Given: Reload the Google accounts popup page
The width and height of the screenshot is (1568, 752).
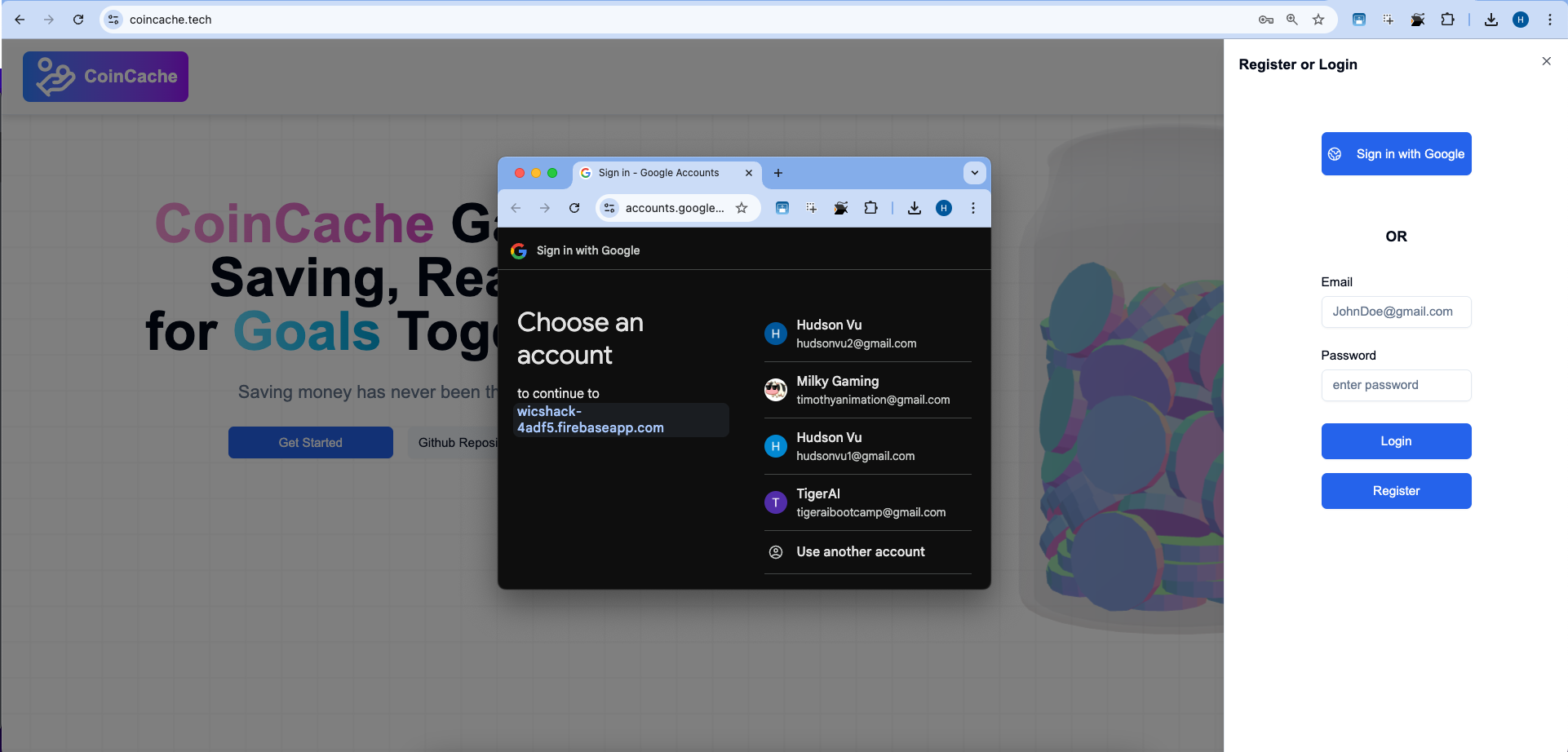Looking at the screenshot, I should click(574, 208).
